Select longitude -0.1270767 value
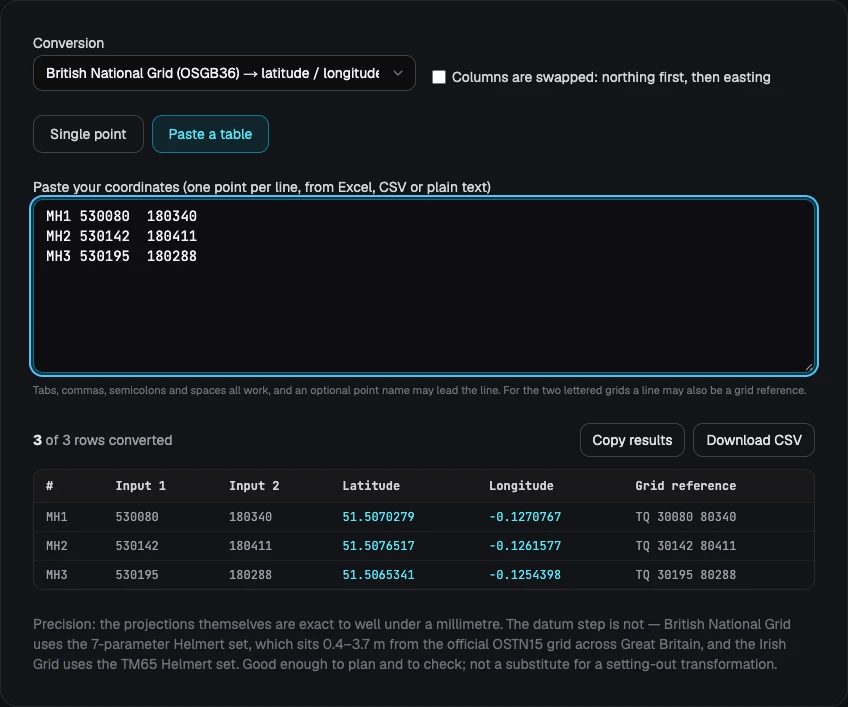Viewport: 848px width, 707px height. click(525, 517)
